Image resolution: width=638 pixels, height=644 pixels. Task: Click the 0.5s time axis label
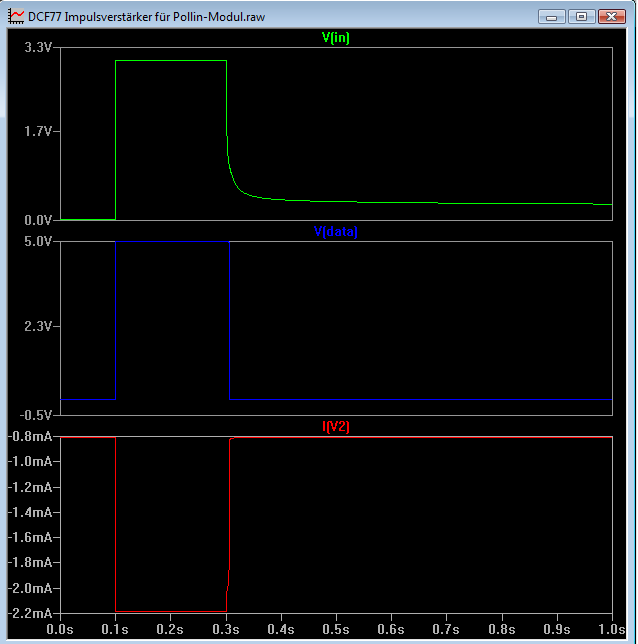[336, 629]
